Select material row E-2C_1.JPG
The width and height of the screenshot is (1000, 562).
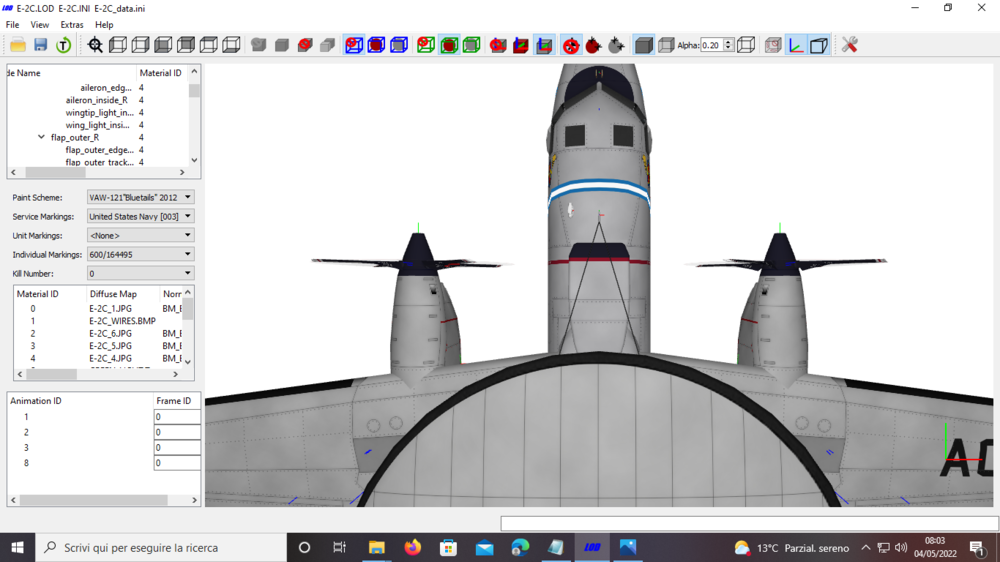pos(110,308)
